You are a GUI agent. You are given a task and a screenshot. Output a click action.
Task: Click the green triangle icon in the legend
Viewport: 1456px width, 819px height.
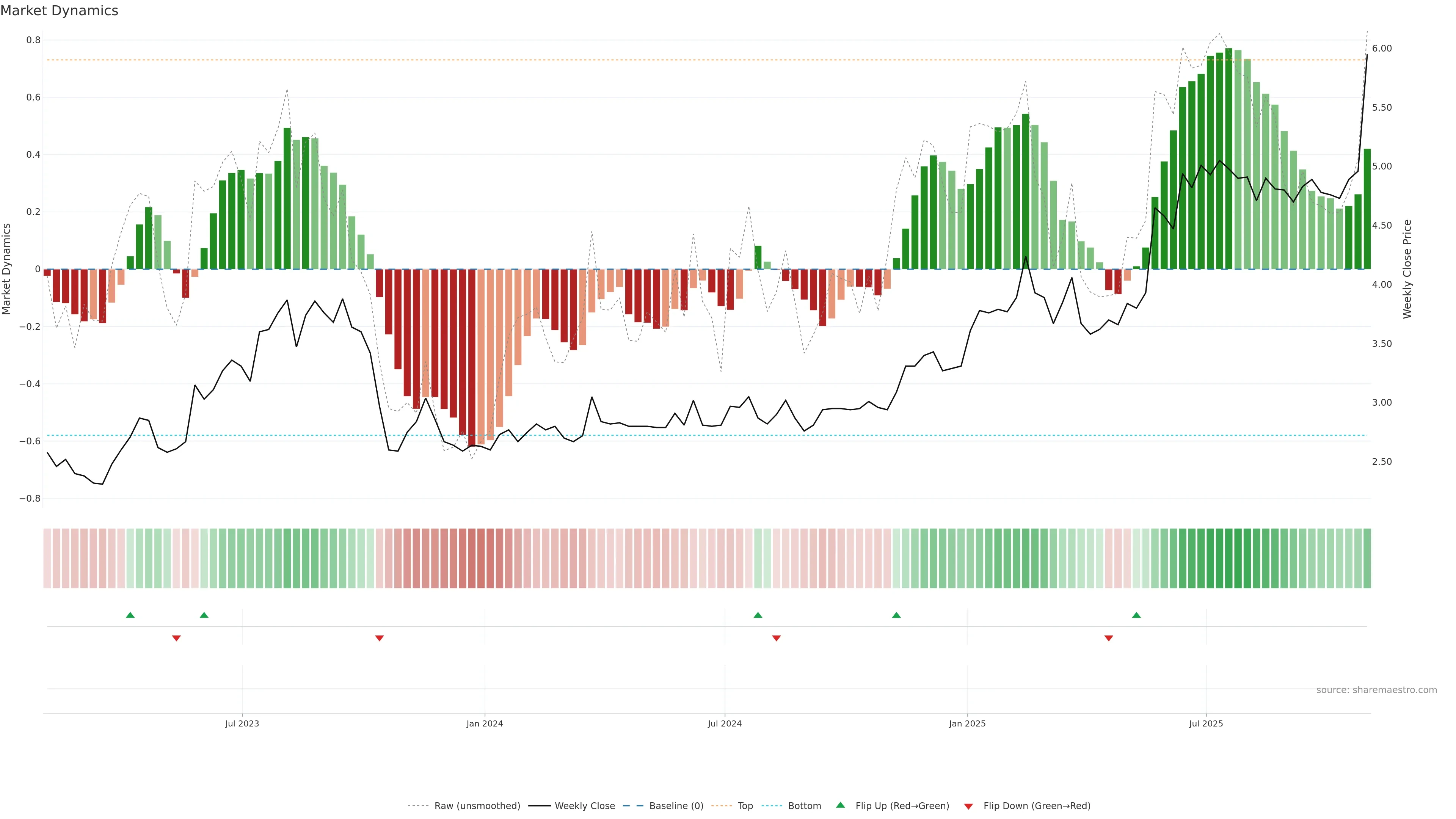841,805
